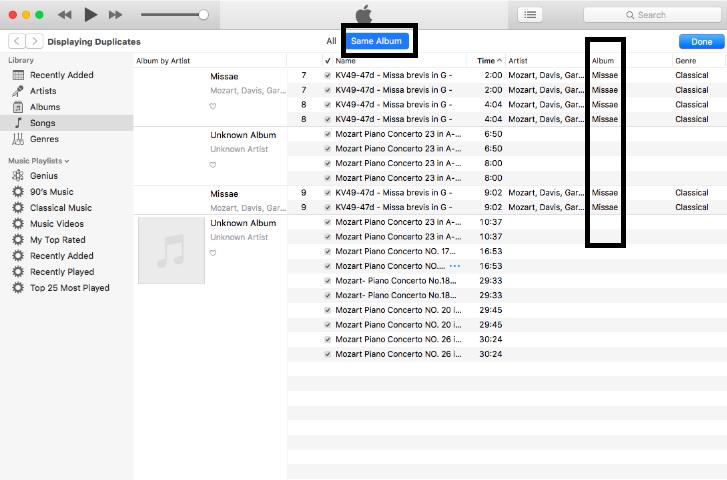Click the Search field
The image size is (727, 480).
tap(652, 15)
